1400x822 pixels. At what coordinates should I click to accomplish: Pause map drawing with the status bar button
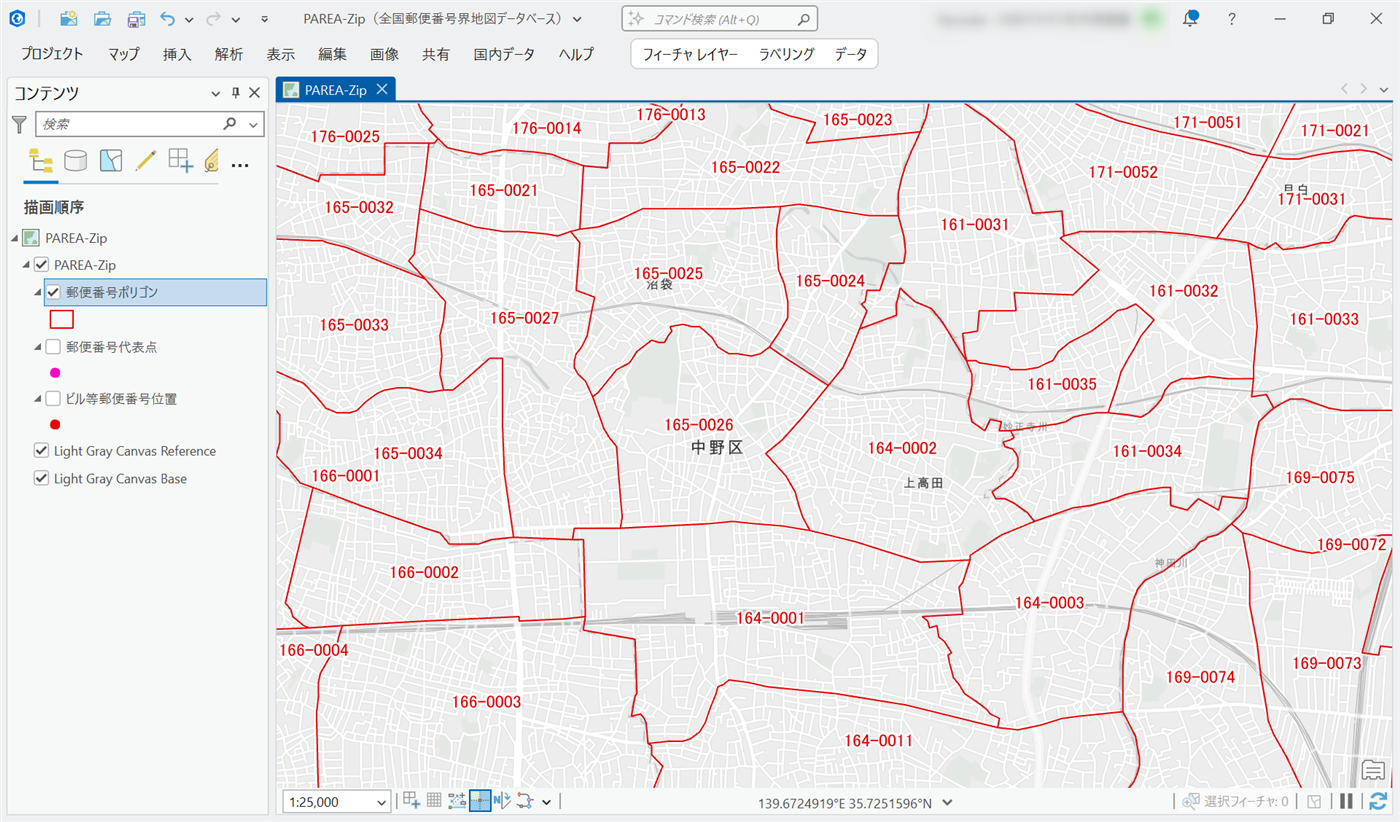tap(1345, 801)
